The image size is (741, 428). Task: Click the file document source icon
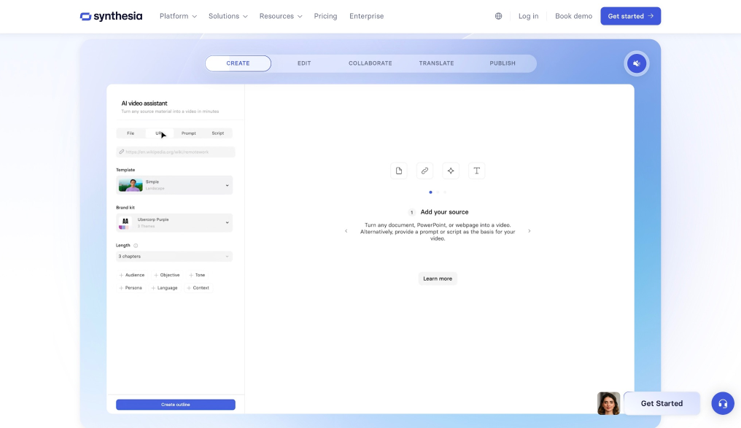[x=398, y=171]
